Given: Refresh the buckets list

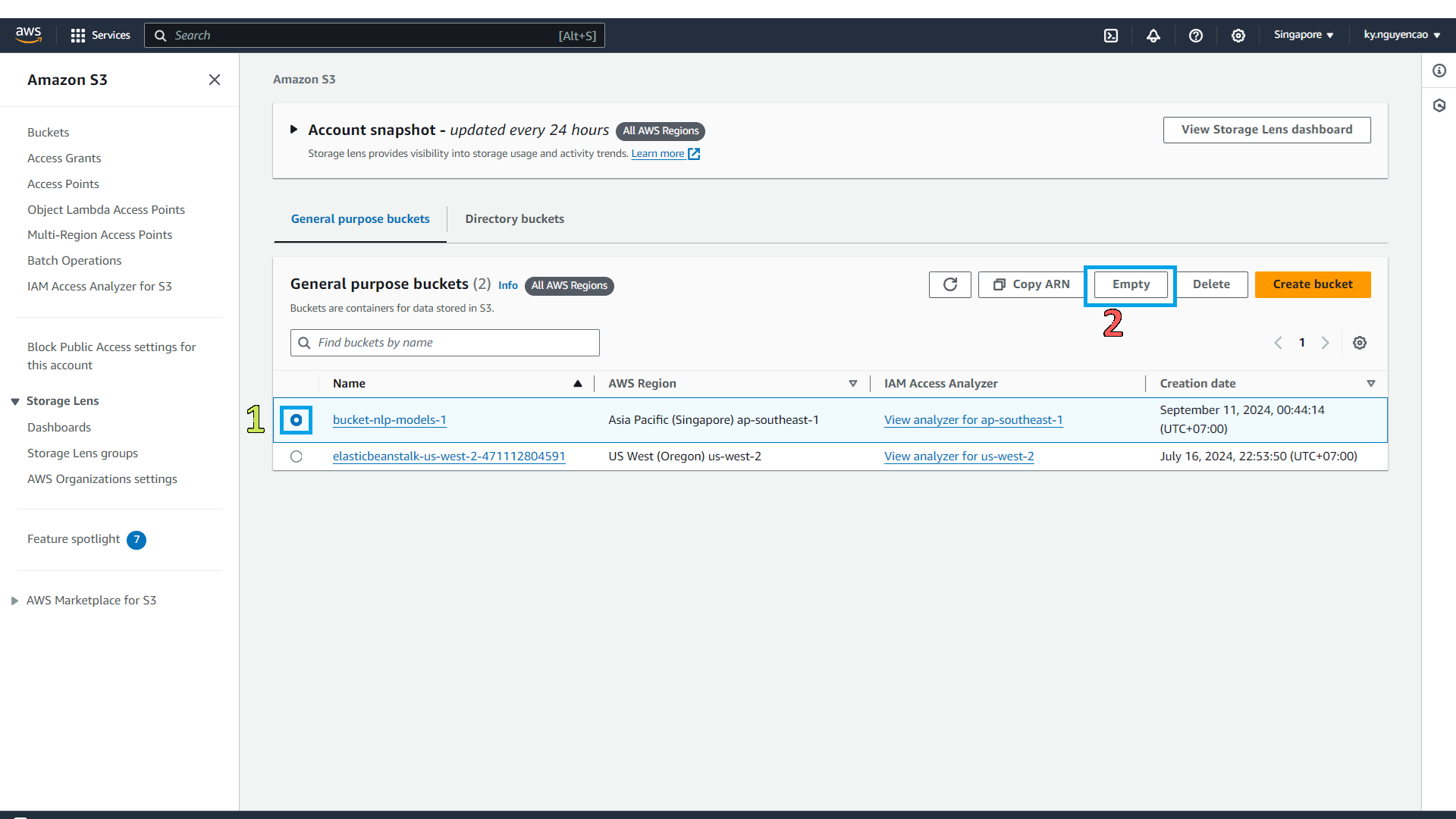Looking at the screenshot, I should (x=950, y=284).
